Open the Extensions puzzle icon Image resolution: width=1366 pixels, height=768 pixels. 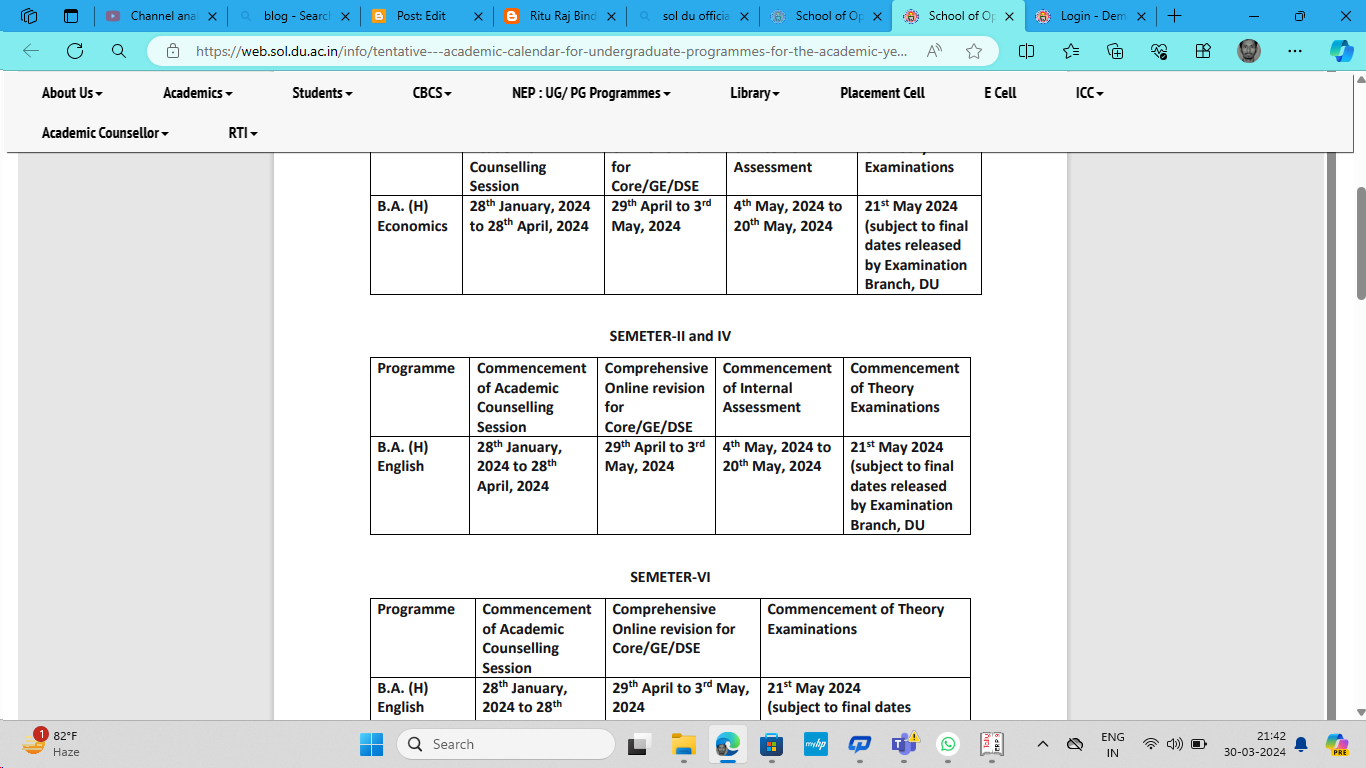tap(1203, 51)
